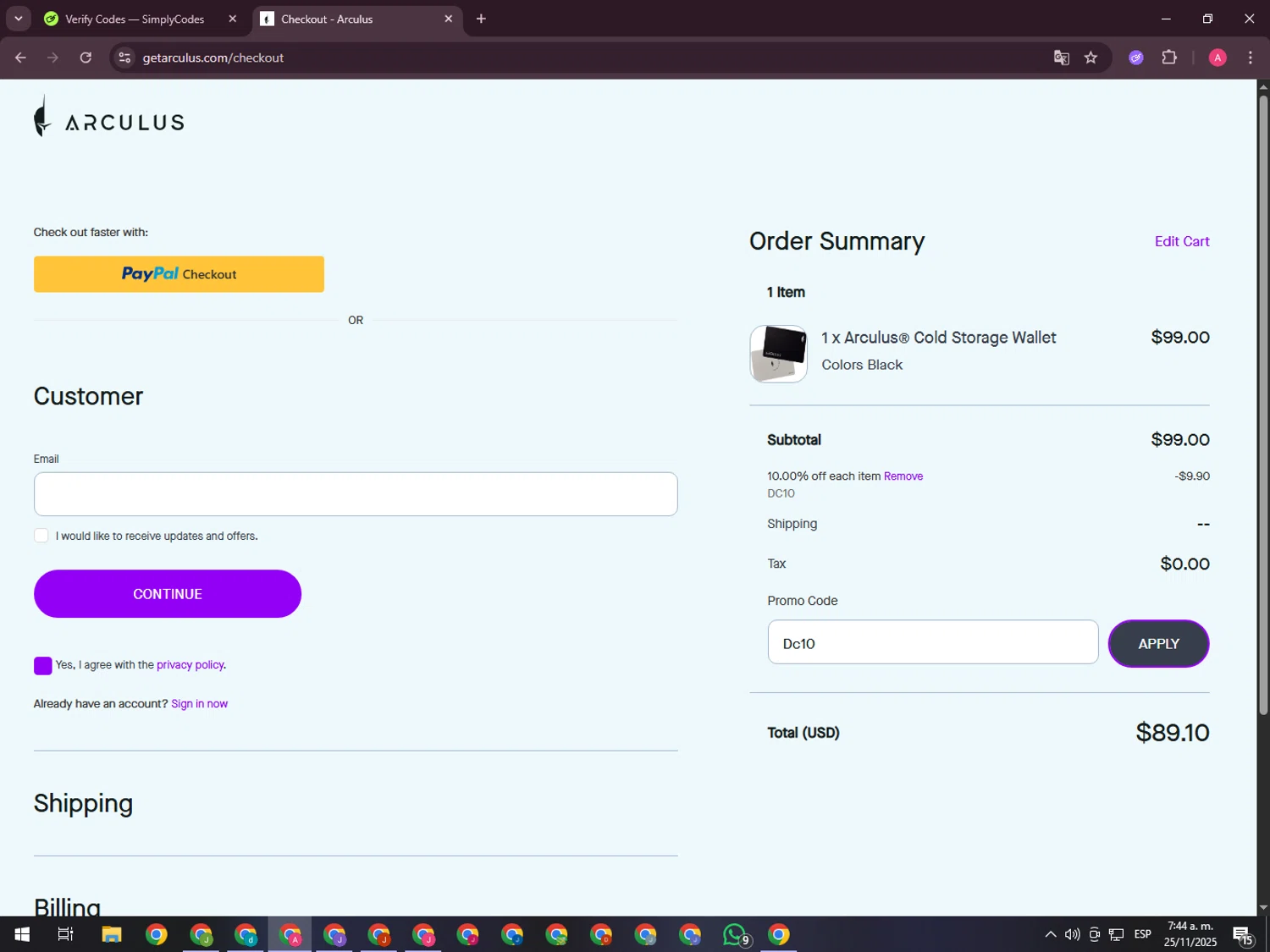Click the -$9.90 discount amount
This screenshot has width=1270, height=952.
[x=1192, y=476]
